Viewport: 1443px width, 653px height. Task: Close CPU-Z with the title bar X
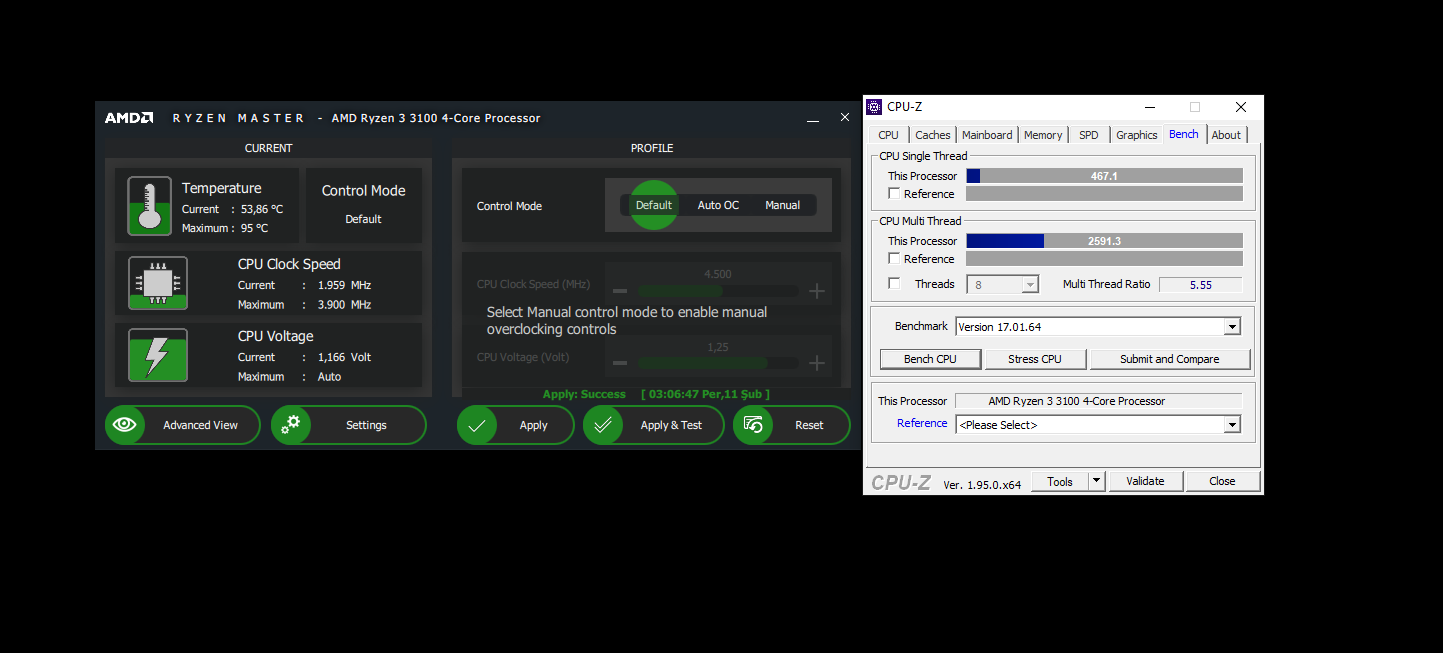1240,107
